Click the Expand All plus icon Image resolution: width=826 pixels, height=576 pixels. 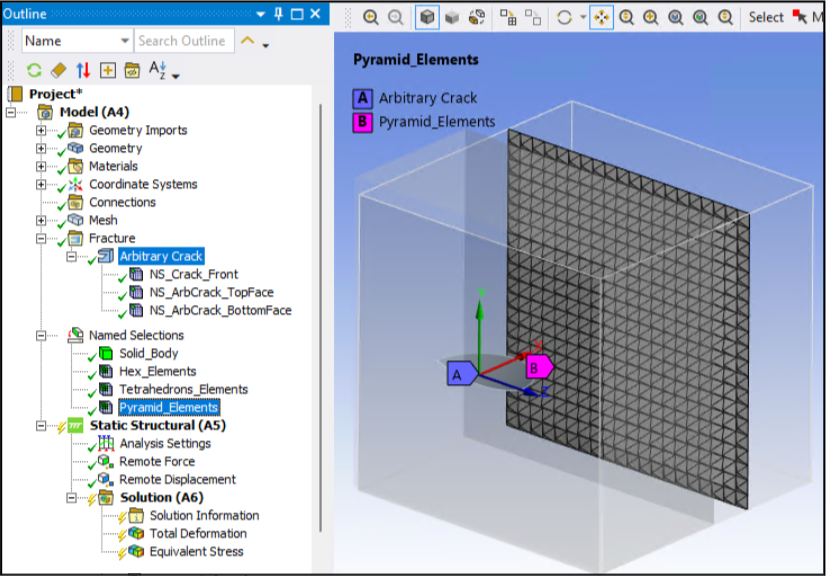[x=107, y=70]
